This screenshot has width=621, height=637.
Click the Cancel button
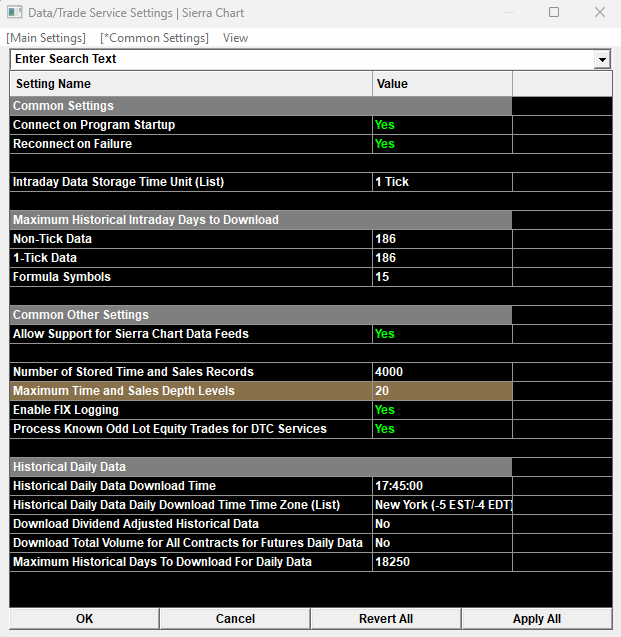click(x=235, y=619)
